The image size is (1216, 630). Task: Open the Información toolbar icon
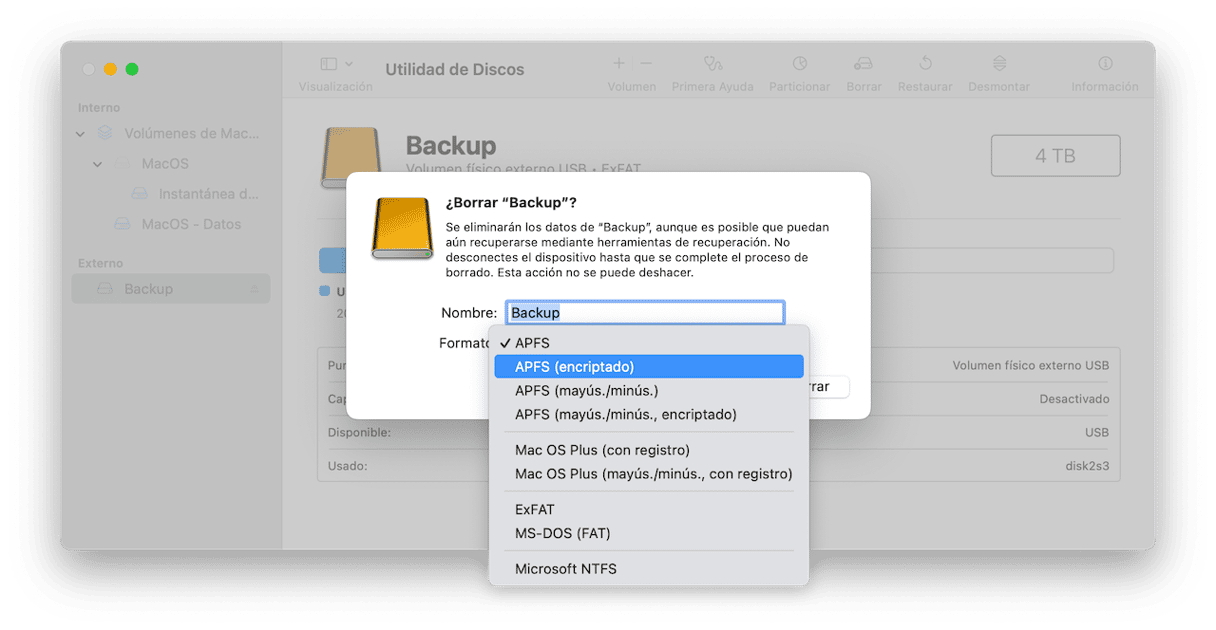coord(1104,64)
